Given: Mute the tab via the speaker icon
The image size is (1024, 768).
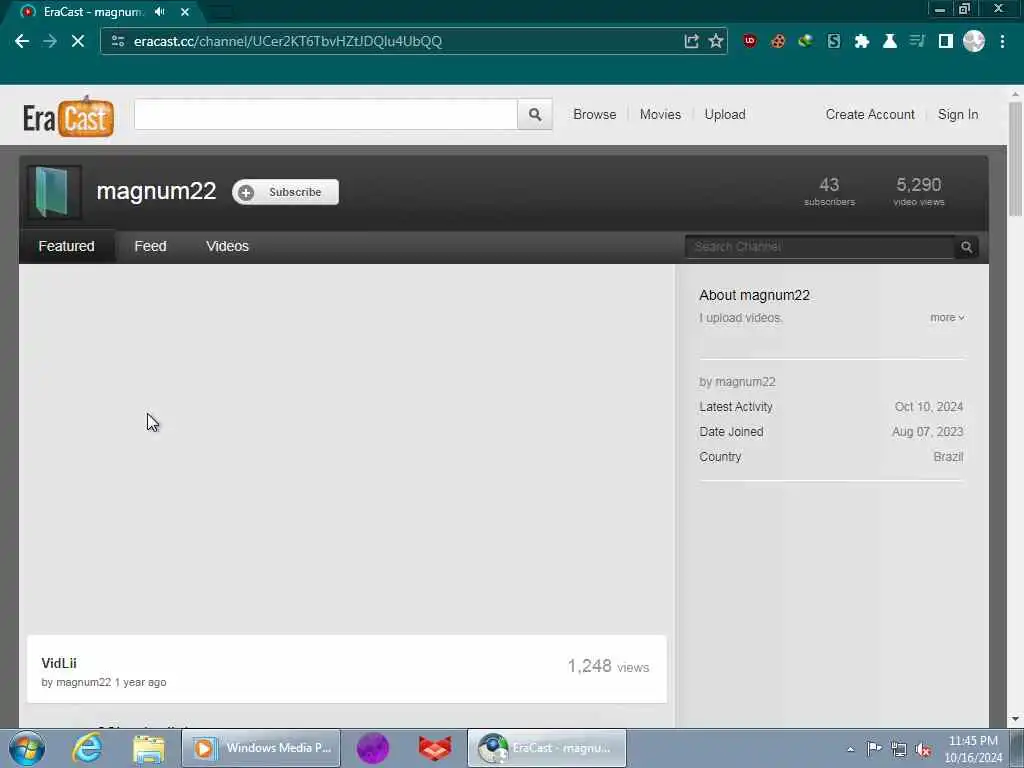Looking at the screenshot, I should point(160,12).
